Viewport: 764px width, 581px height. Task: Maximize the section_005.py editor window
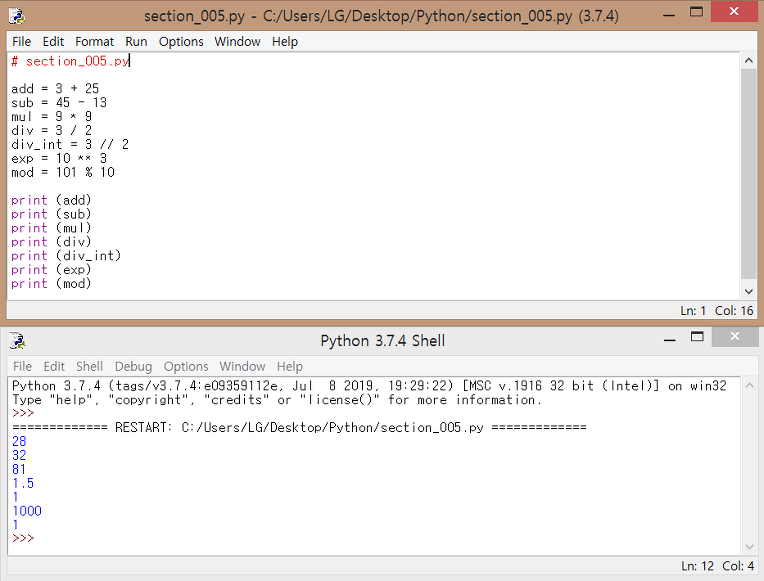(697, 13)
